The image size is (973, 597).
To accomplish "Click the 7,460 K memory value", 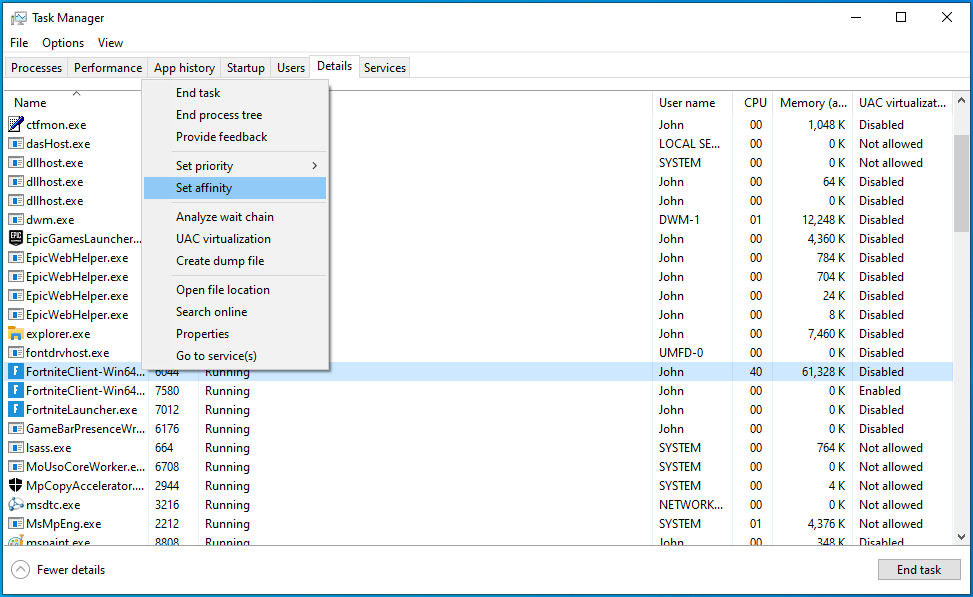I will 827,334.
